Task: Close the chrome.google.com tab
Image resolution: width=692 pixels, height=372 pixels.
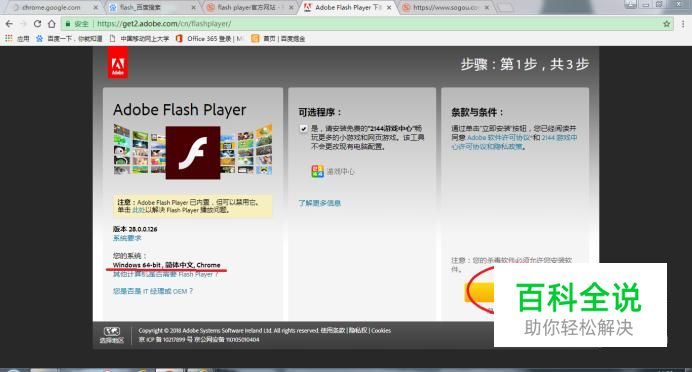Action: click(x=96, y=8)
